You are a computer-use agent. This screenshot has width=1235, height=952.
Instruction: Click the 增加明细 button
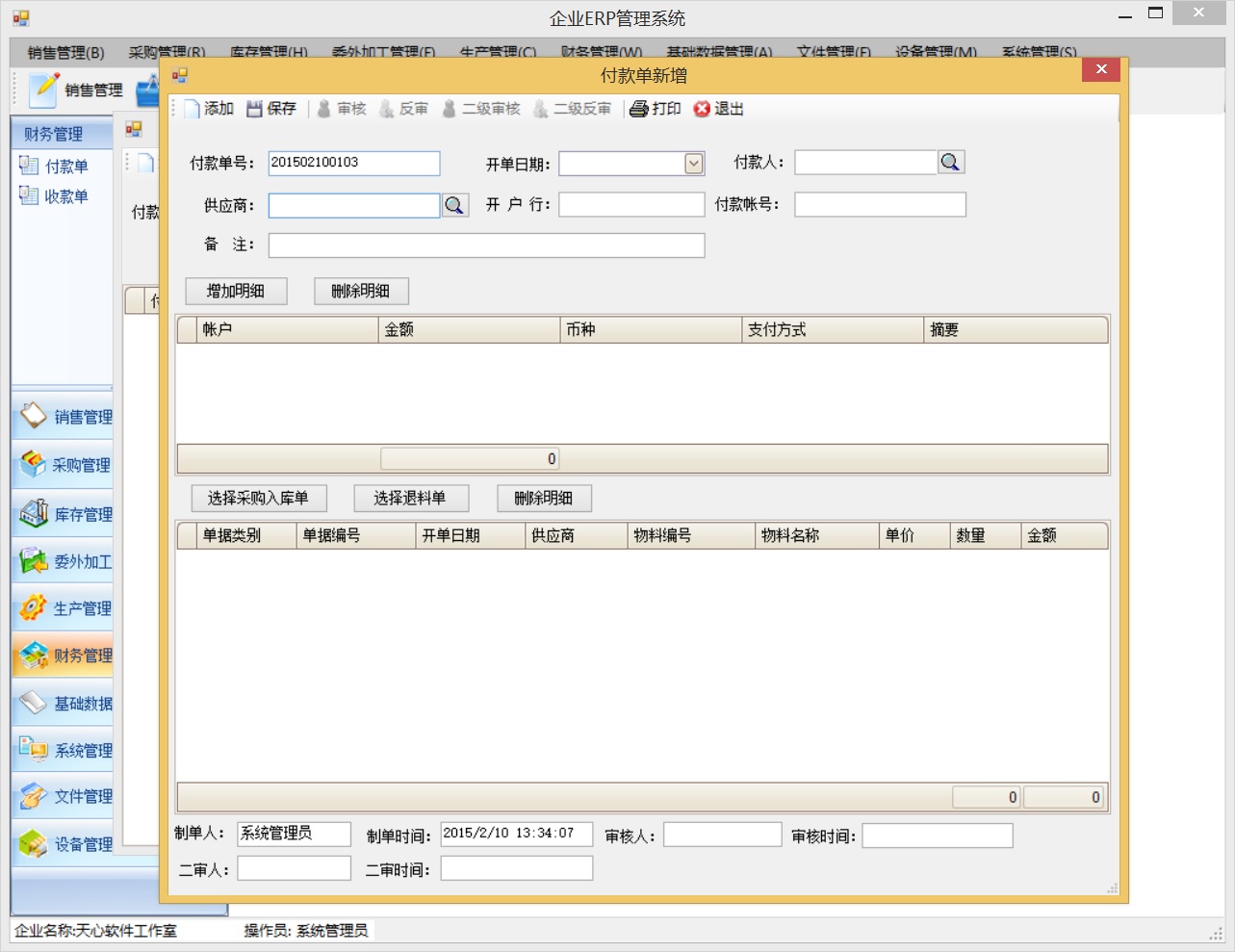[236, 291]
